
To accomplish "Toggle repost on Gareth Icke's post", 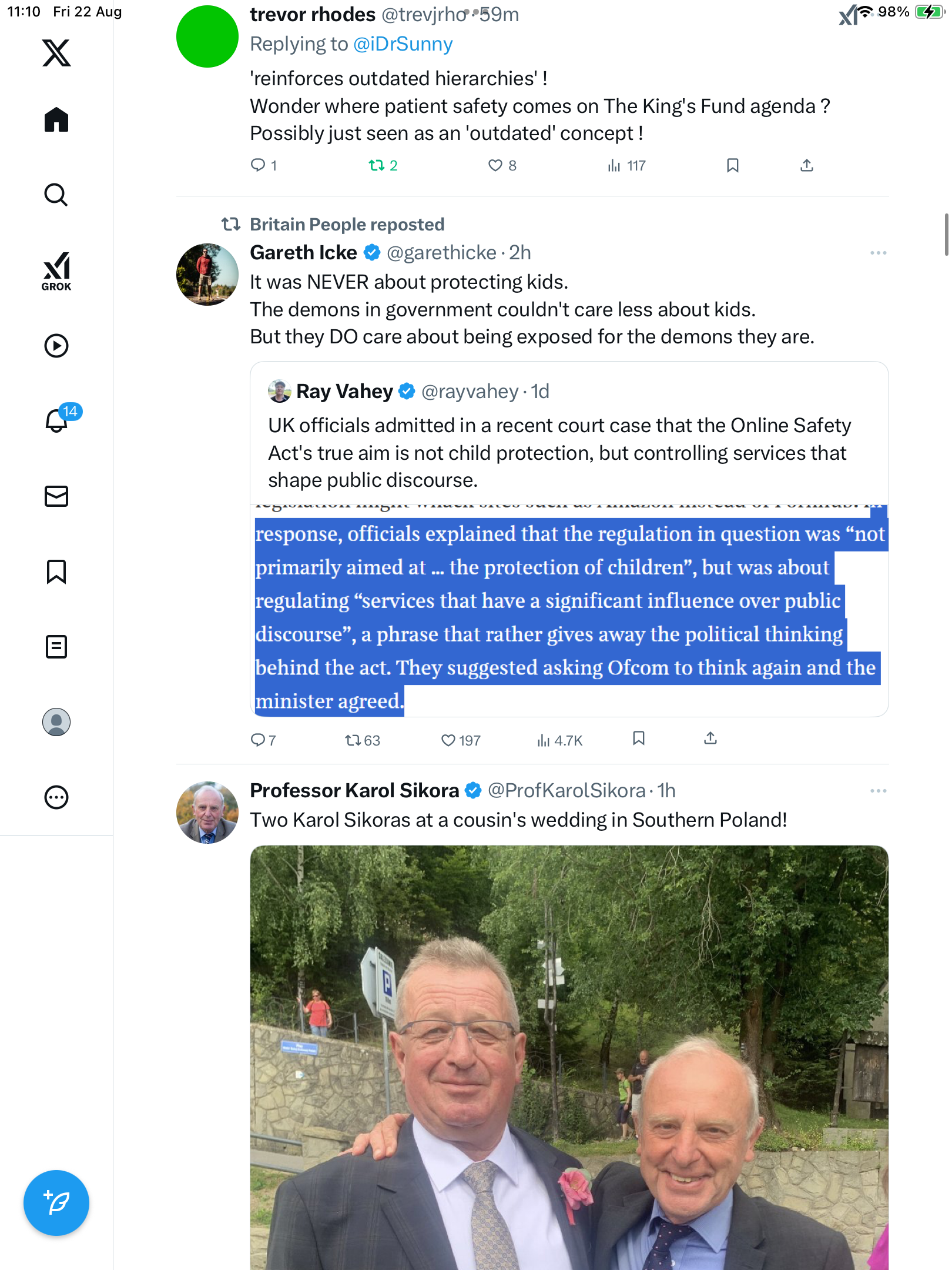I will [353, 740].
